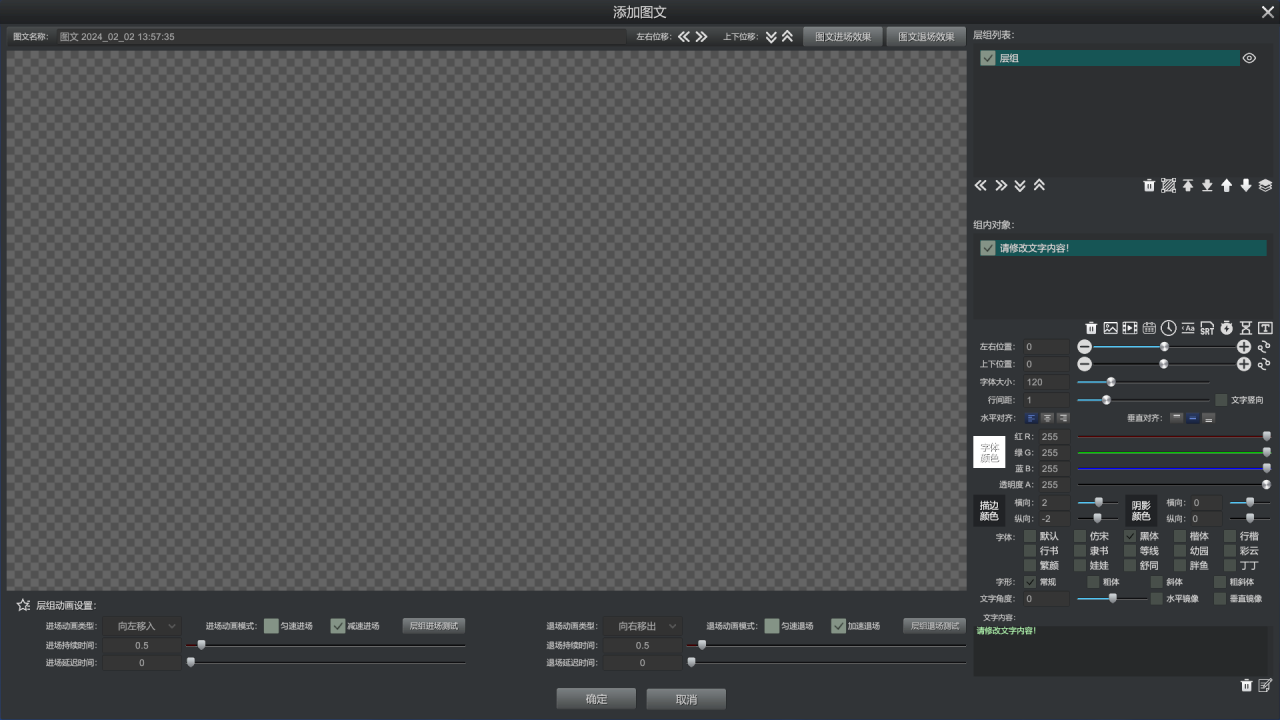1280x720 pixels.
Task: Enable the 垂直镜像 checkbox
Action: pyautogui.click(x=1220, y=599)
